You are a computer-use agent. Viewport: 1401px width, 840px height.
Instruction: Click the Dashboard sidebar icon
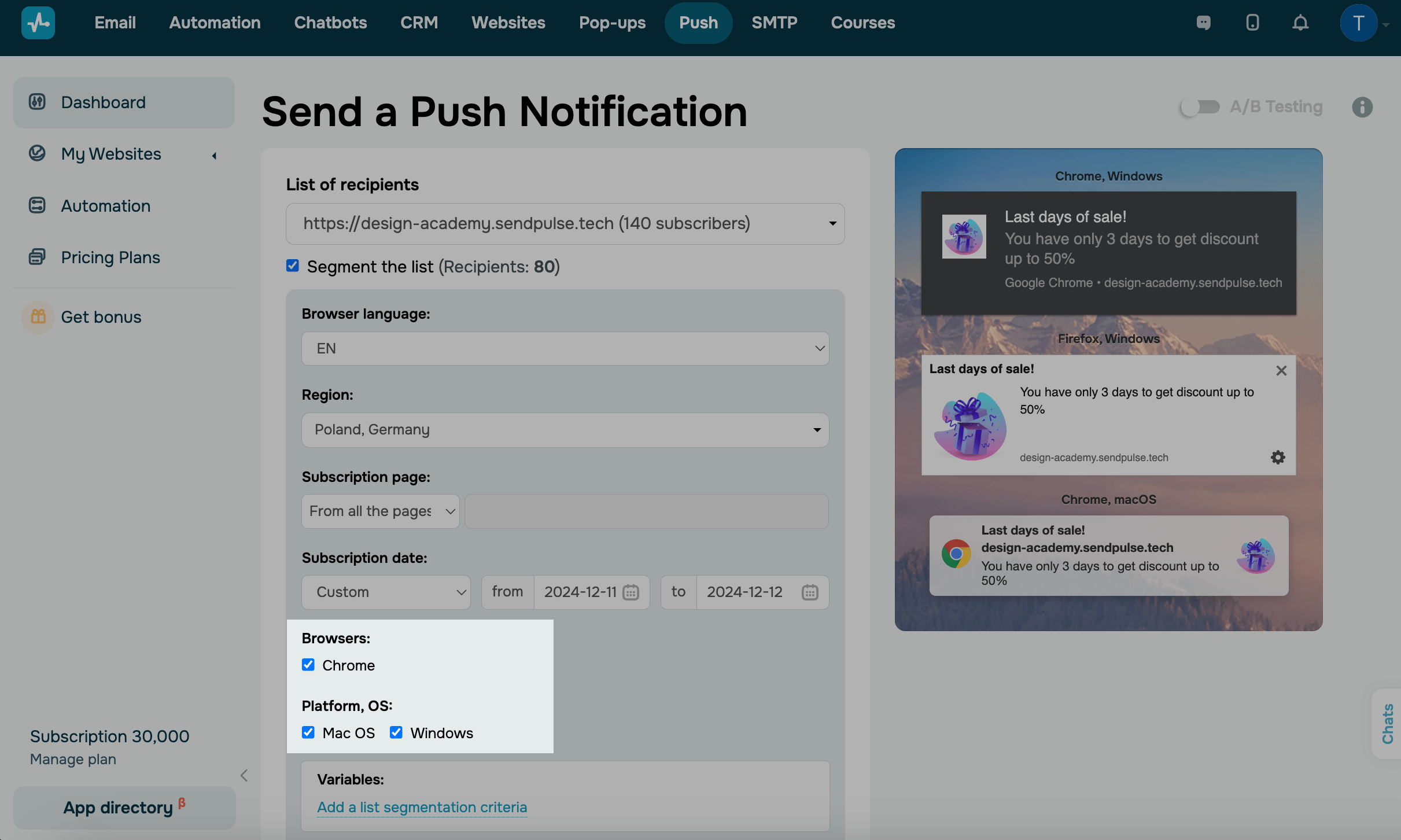pyautogui.click(x=37, y=102)
